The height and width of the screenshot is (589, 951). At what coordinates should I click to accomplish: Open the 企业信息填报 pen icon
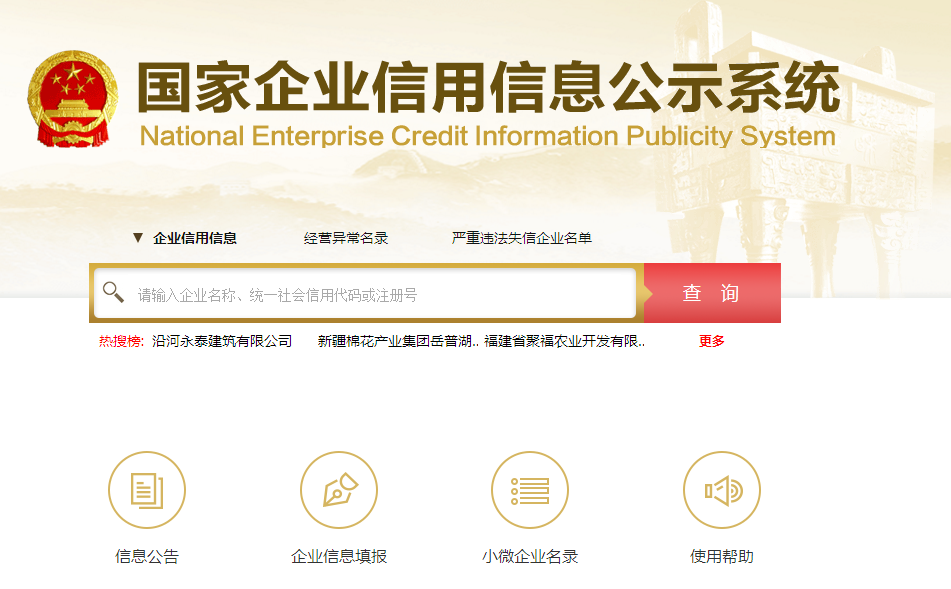tap(339, 490)
